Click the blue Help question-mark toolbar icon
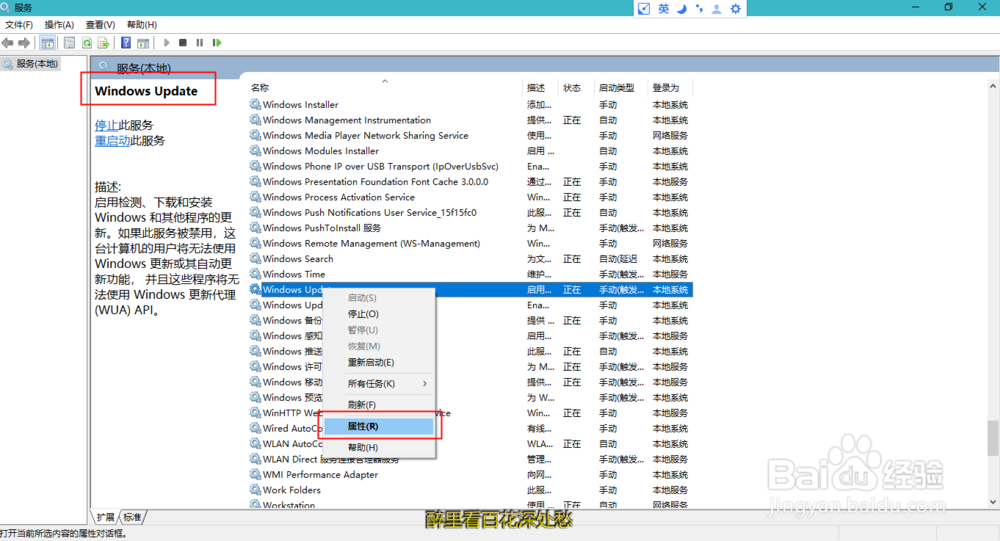Image resolution: width=1000 pixels, height=541 pixels. pyautogui.click(x=126, y=43)
